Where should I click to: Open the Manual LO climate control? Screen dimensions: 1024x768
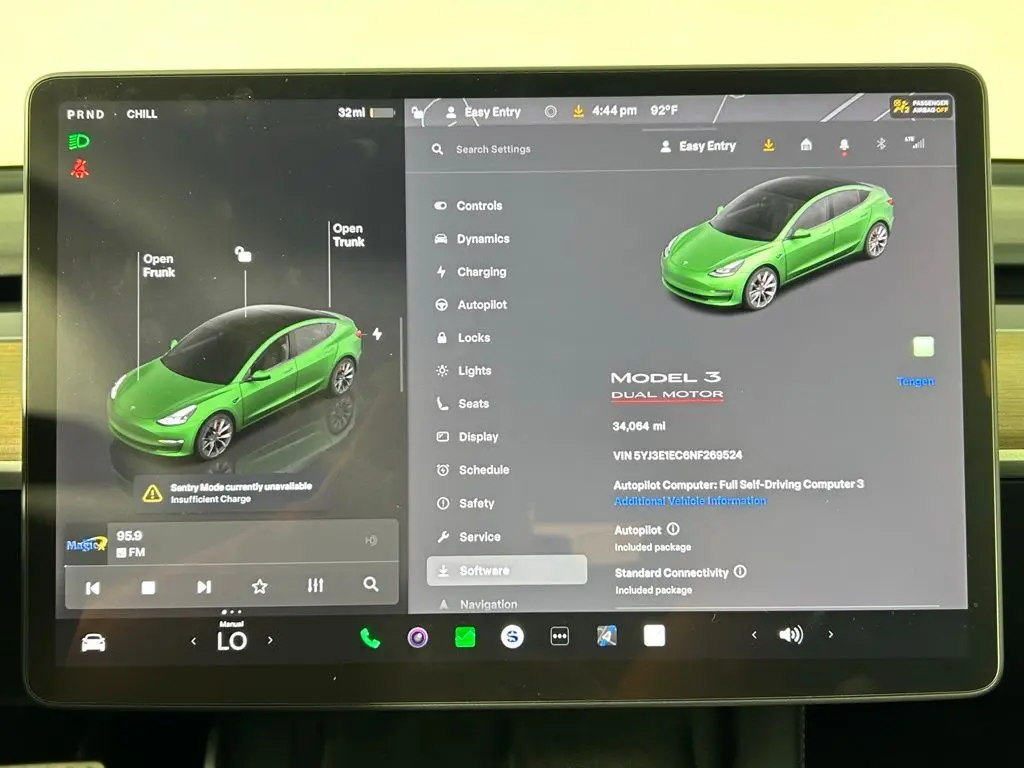[x=232, y=637]
